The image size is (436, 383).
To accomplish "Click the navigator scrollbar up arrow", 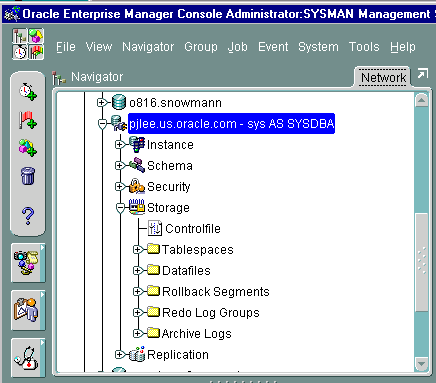I will [x=422, y=100].
